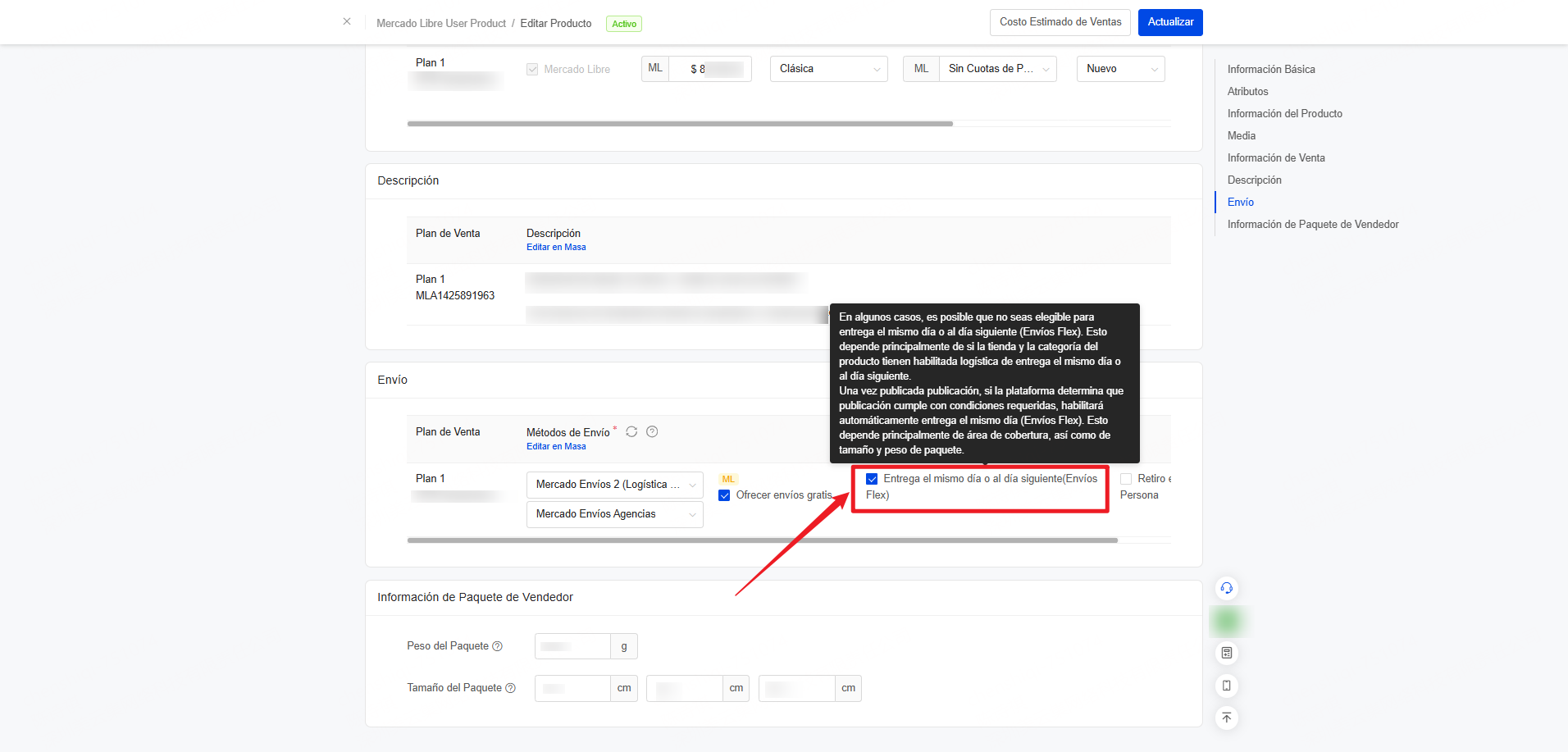
Task: Click the Envío table horizontal scrollbar
Action: point(763,540)
